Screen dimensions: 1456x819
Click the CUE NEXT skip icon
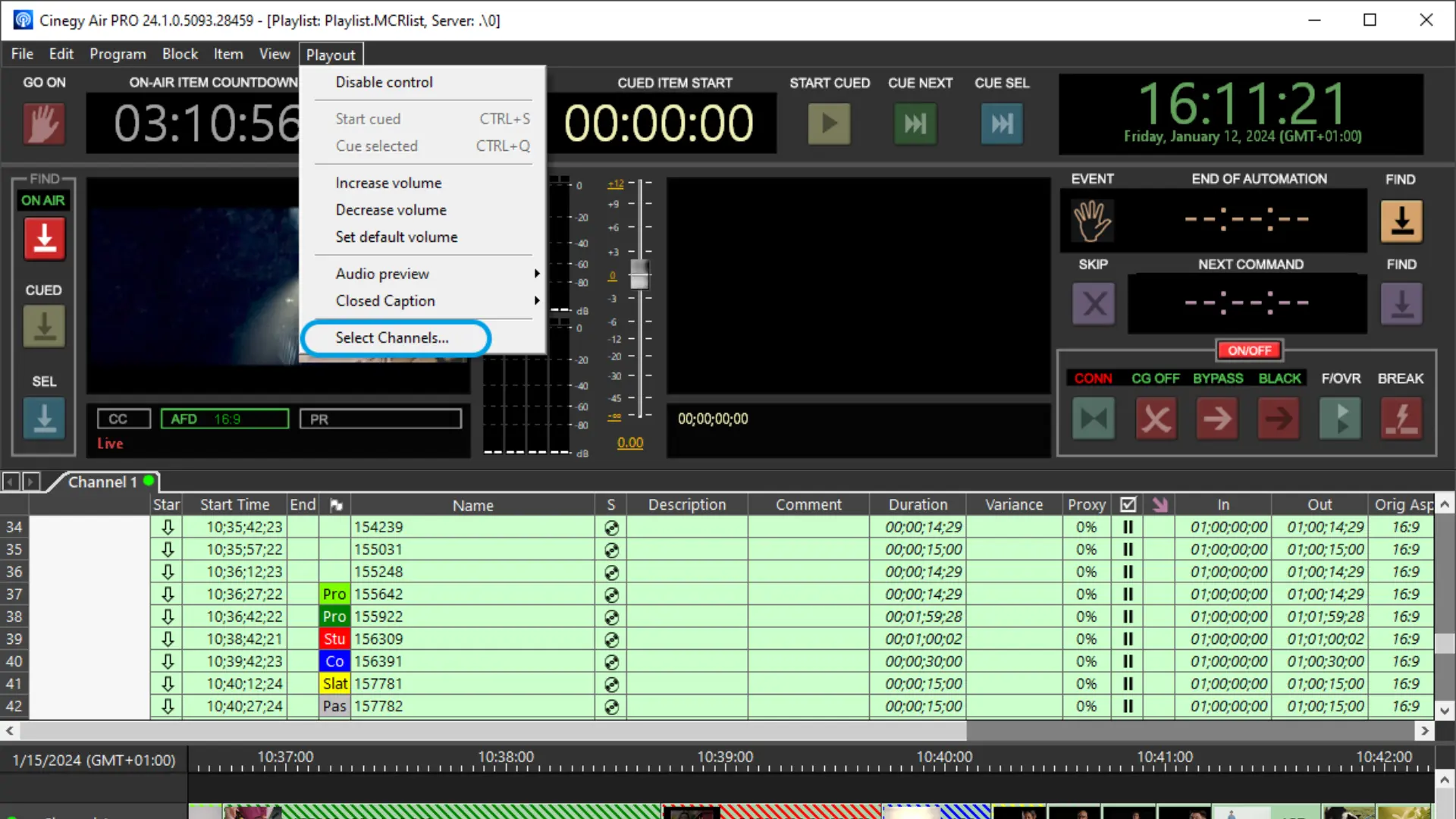(x=915, y=124)
